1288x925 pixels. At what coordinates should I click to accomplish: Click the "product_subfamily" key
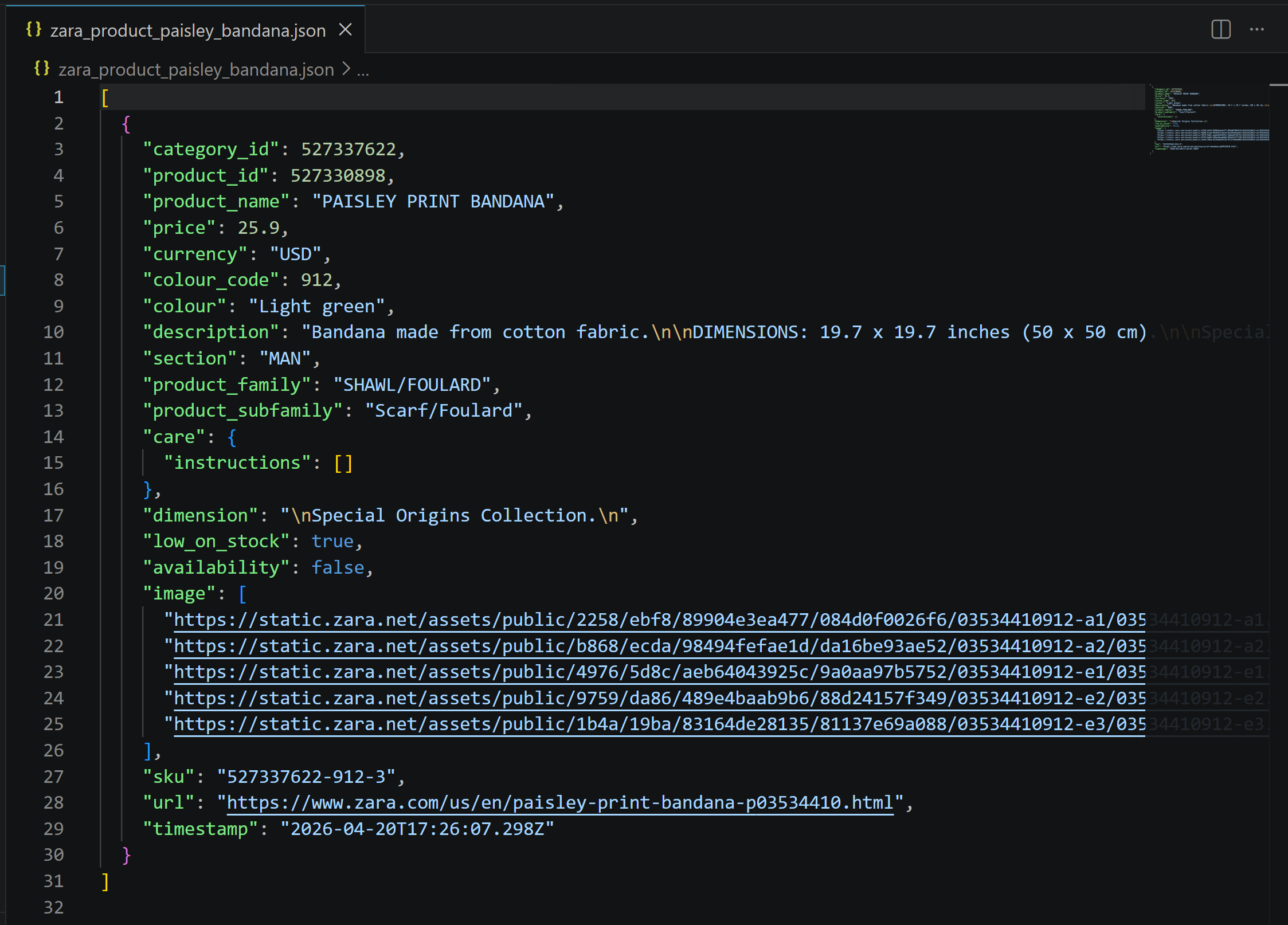tap(242, 411)
